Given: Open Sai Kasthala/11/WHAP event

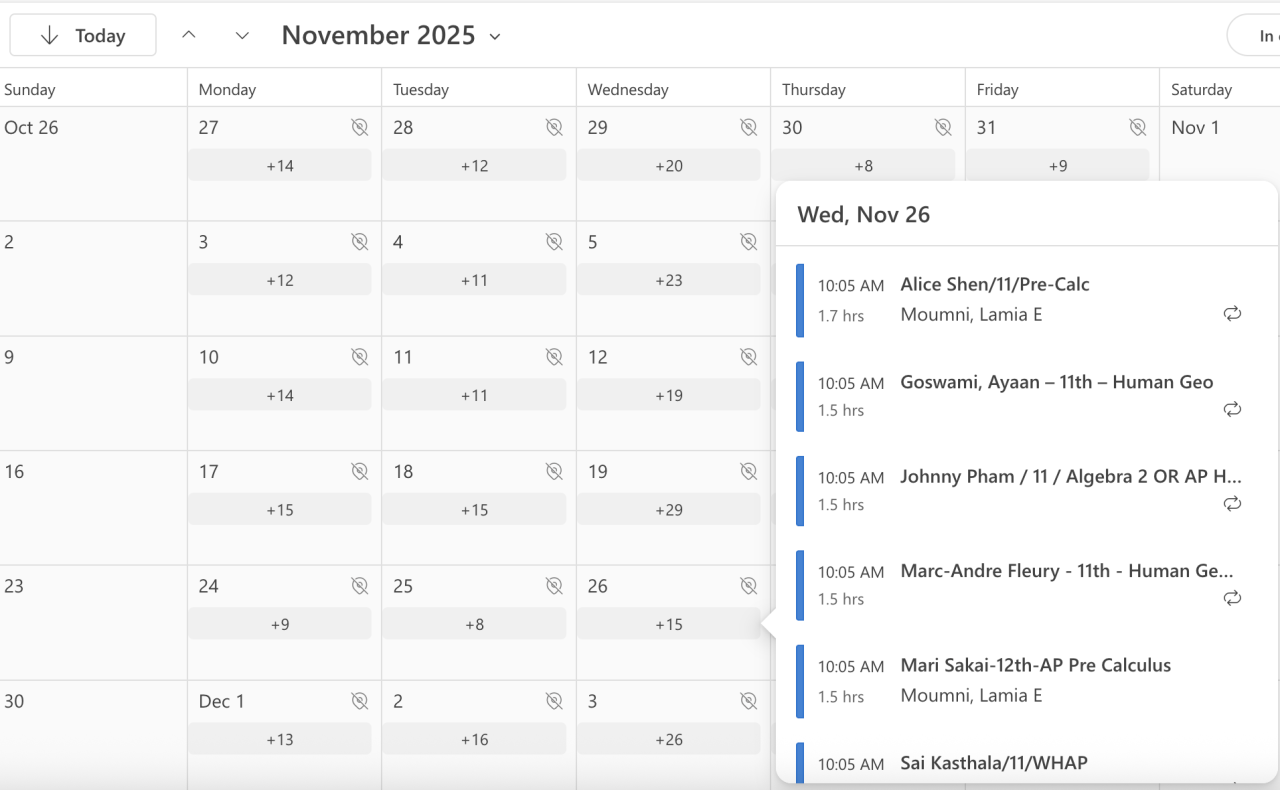Looking at the screenshot, I should click(994, 763).
